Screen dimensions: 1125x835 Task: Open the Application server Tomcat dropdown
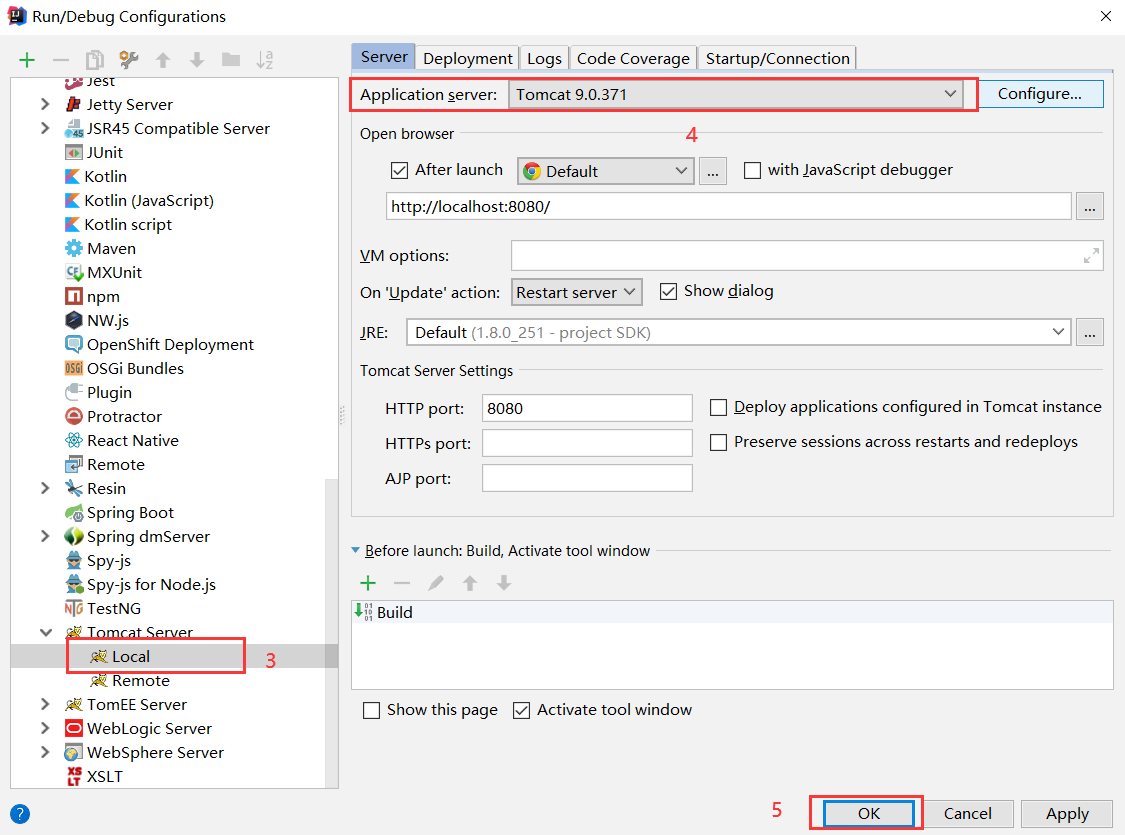coord(735,94)
